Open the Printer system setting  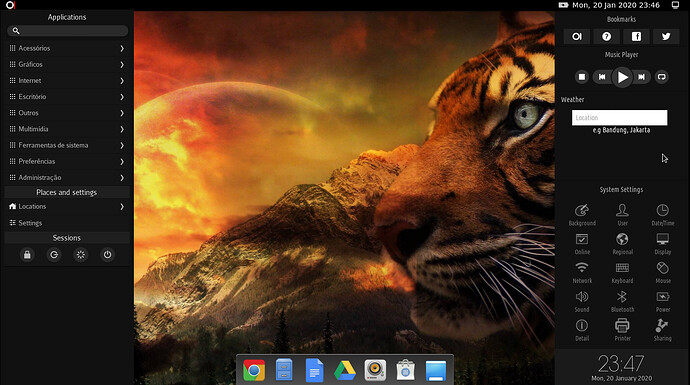pos(622,330)
